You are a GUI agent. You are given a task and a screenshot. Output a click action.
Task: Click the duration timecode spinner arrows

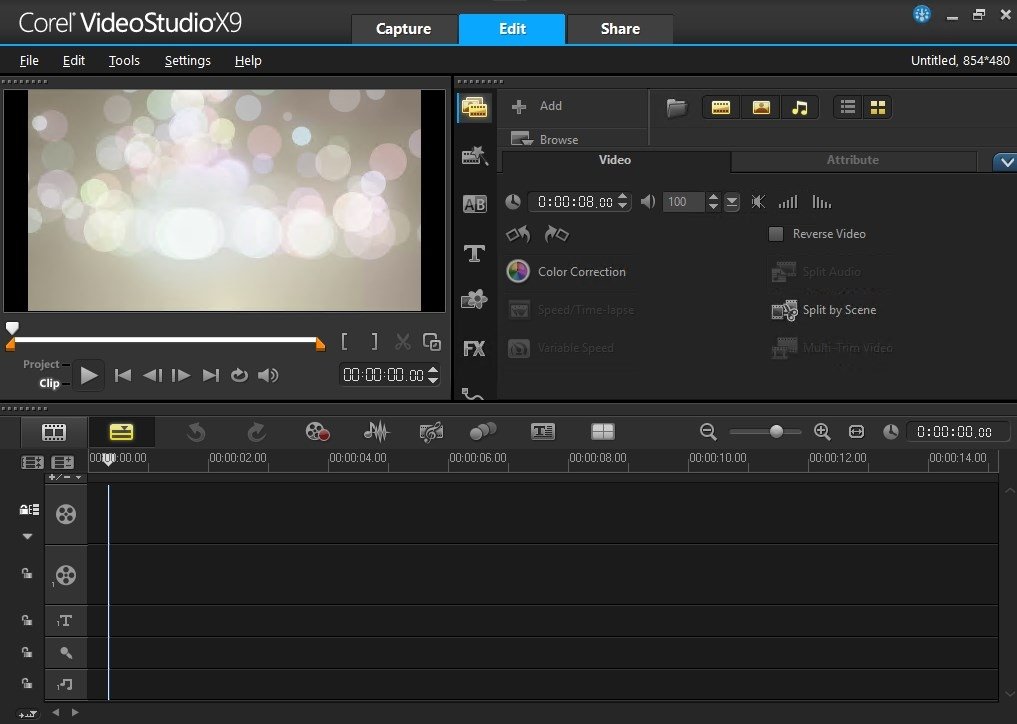(623, 202)
